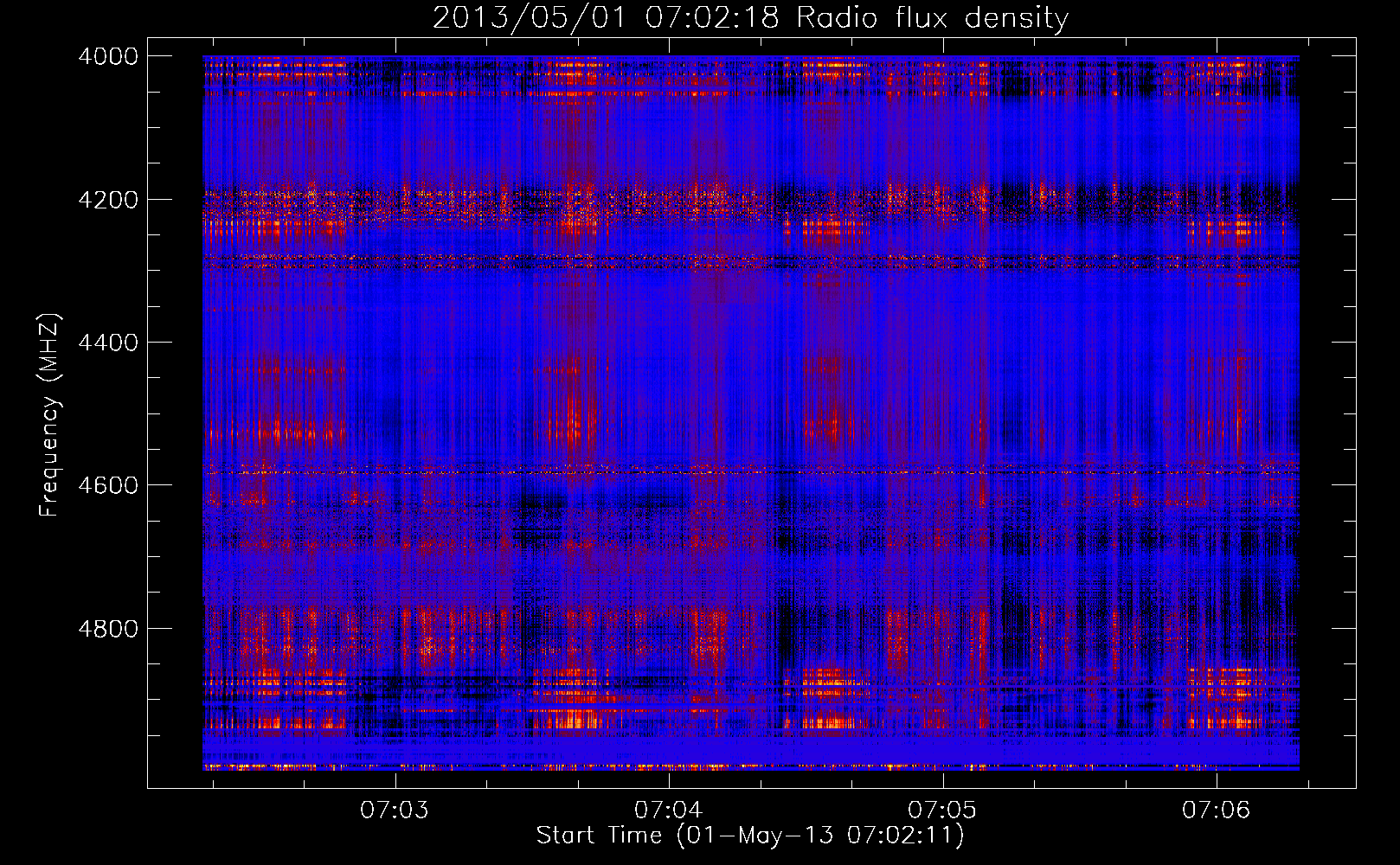Click the '07:06' time axis label
This screenshot has width=1400, height=865.
(x=1217, y=810)
